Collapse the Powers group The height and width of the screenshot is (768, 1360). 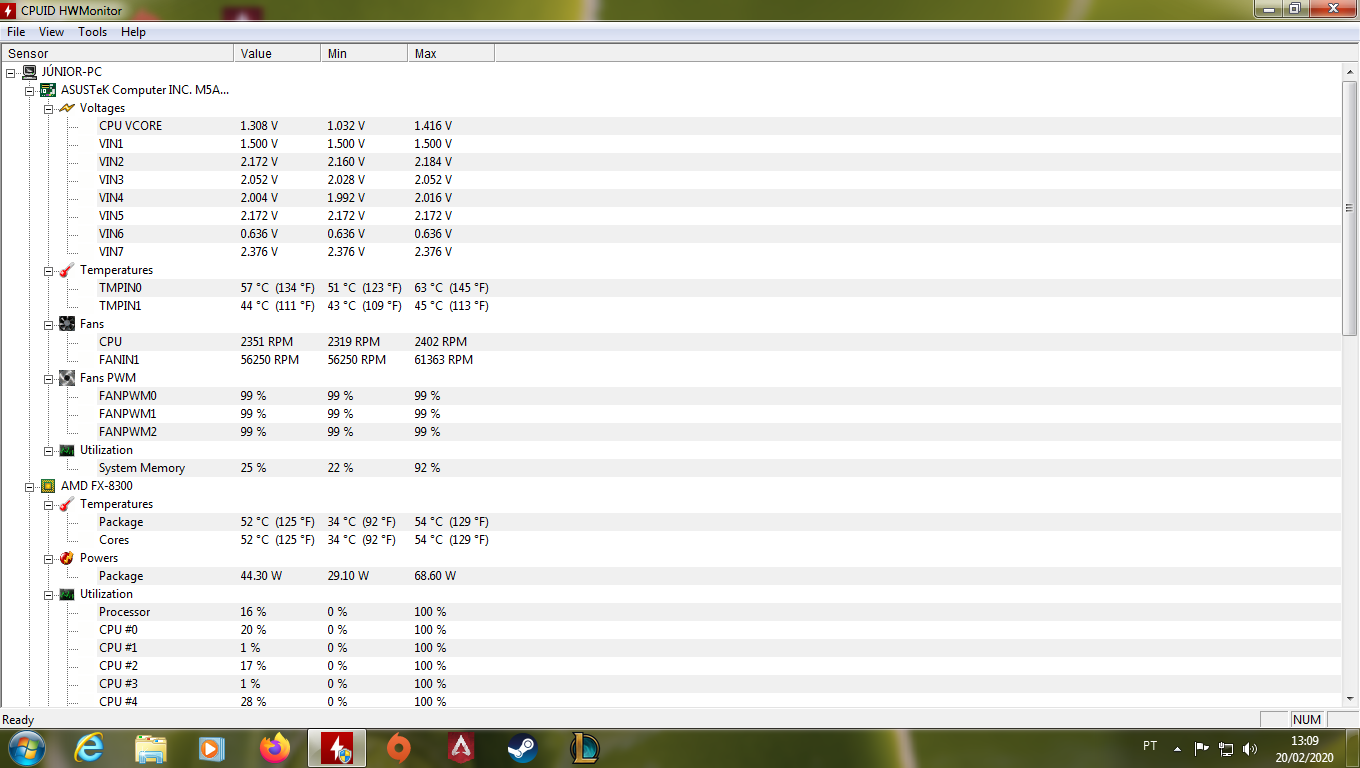[49, 558]
